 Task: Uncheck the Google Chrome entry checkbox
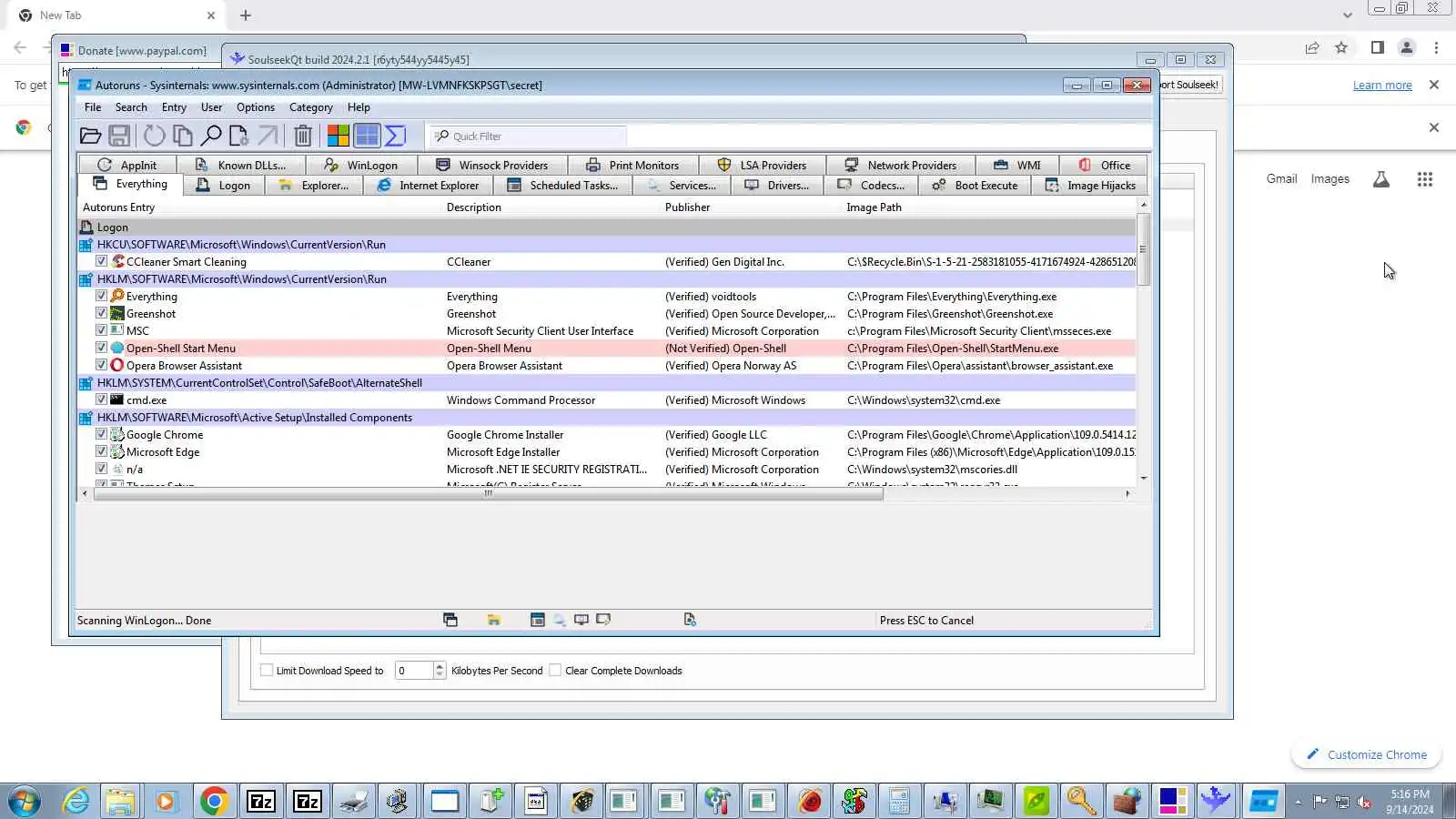101,434
